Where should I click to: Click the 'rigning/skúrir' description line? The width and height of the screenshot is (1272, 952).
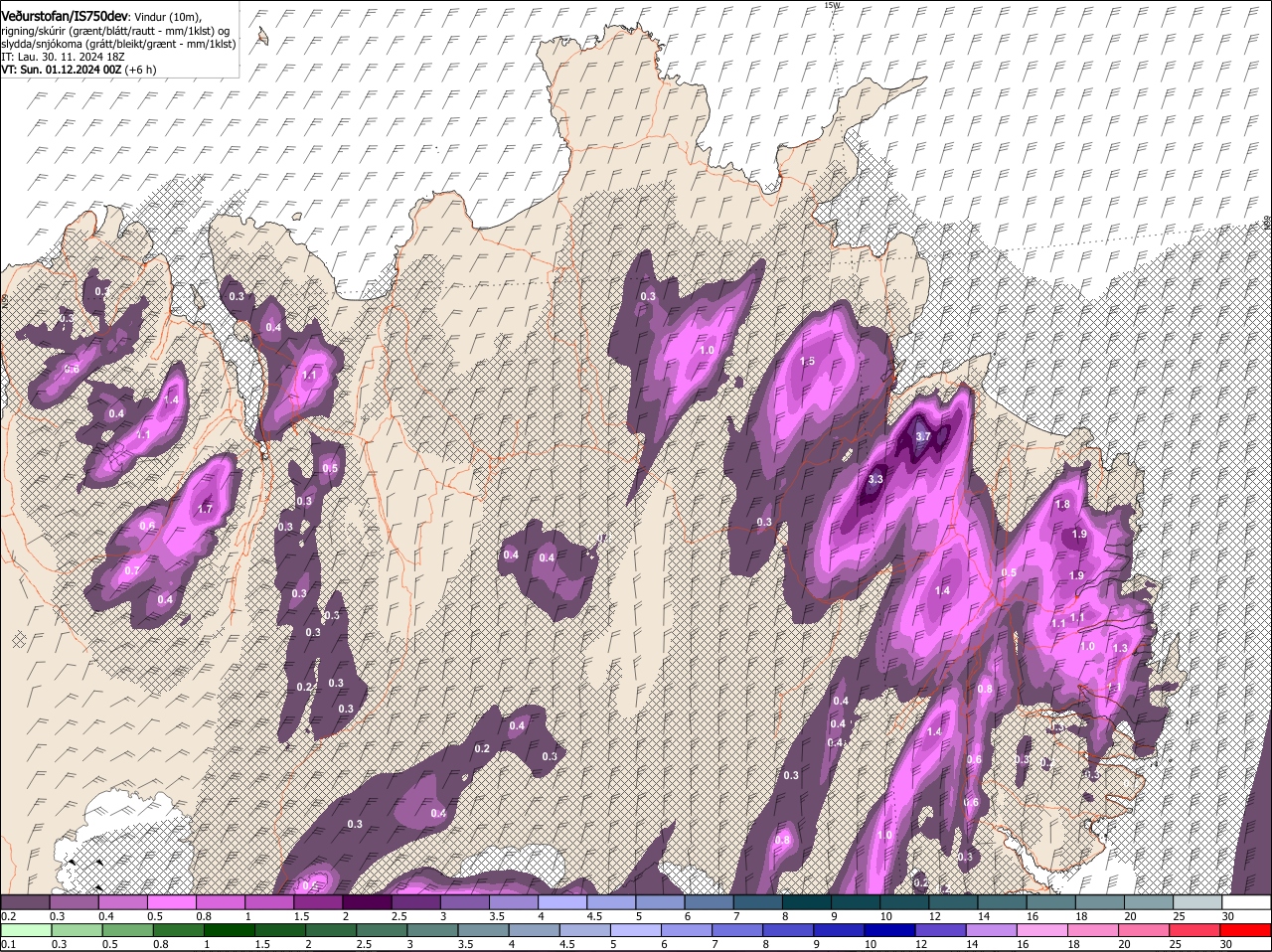pos(115,31)
